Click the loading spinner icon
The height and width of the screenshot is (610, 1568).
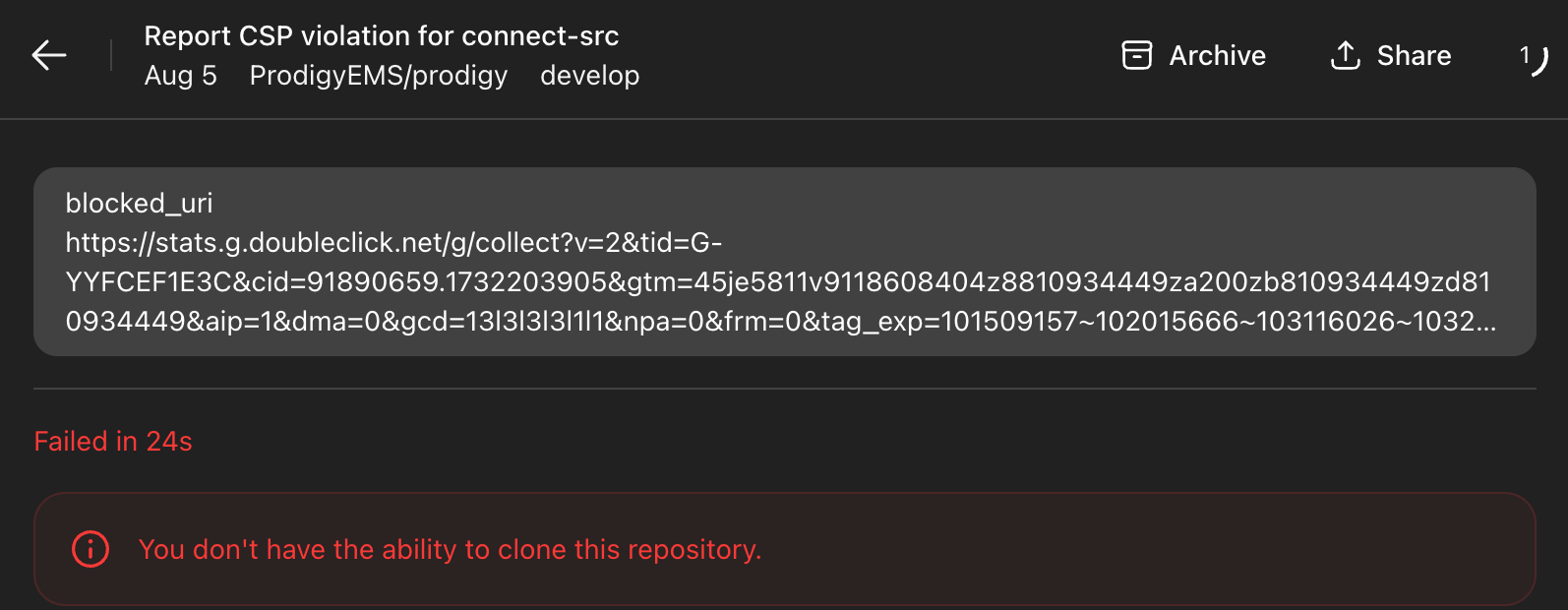tap(1539, 61)
